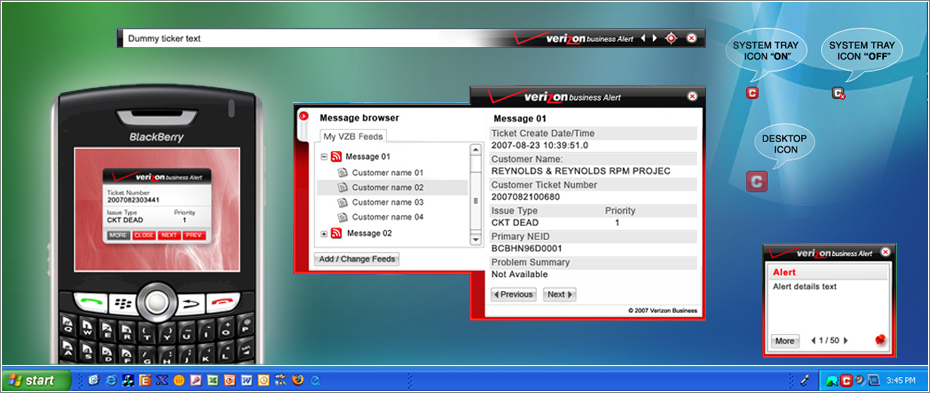The width and height of the screenshot is (930, 393).
Task: Select Customer name 02 in feed tree
Action: (x=388, y=188)
